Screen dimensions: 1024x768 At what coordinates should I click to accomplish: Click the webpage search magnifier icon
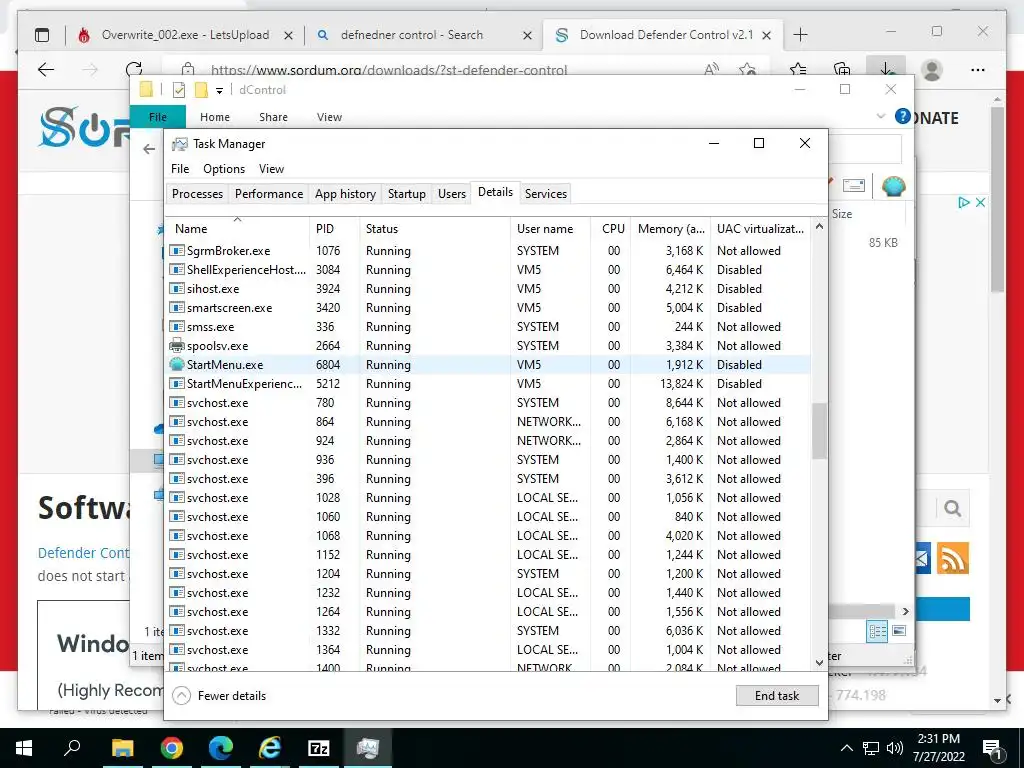pyautogui.click(x=952, y=508)
